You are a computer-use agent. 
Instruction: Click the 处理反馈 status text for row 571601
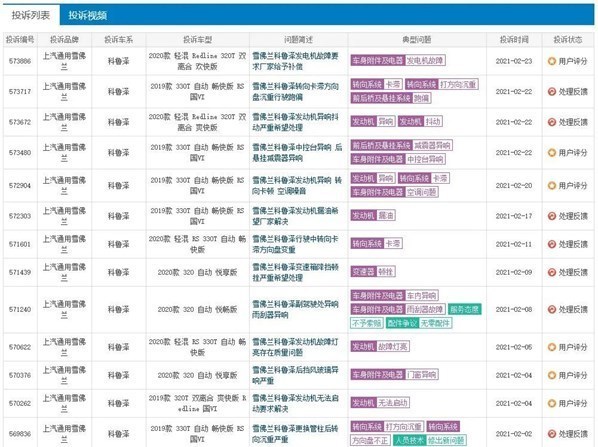tap(573, 244)
